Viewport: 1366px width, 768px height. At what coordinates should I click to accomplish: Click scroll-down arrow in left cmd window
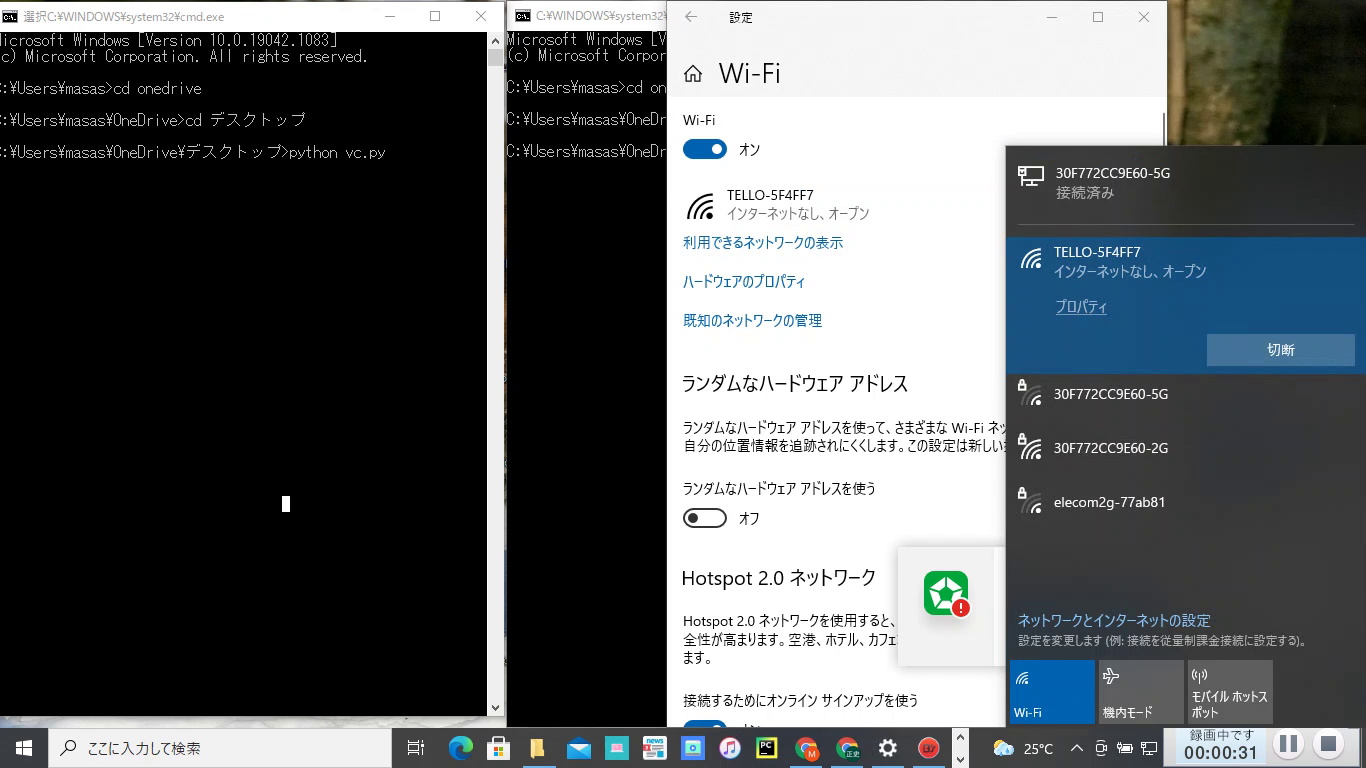[x=495, y=707]
